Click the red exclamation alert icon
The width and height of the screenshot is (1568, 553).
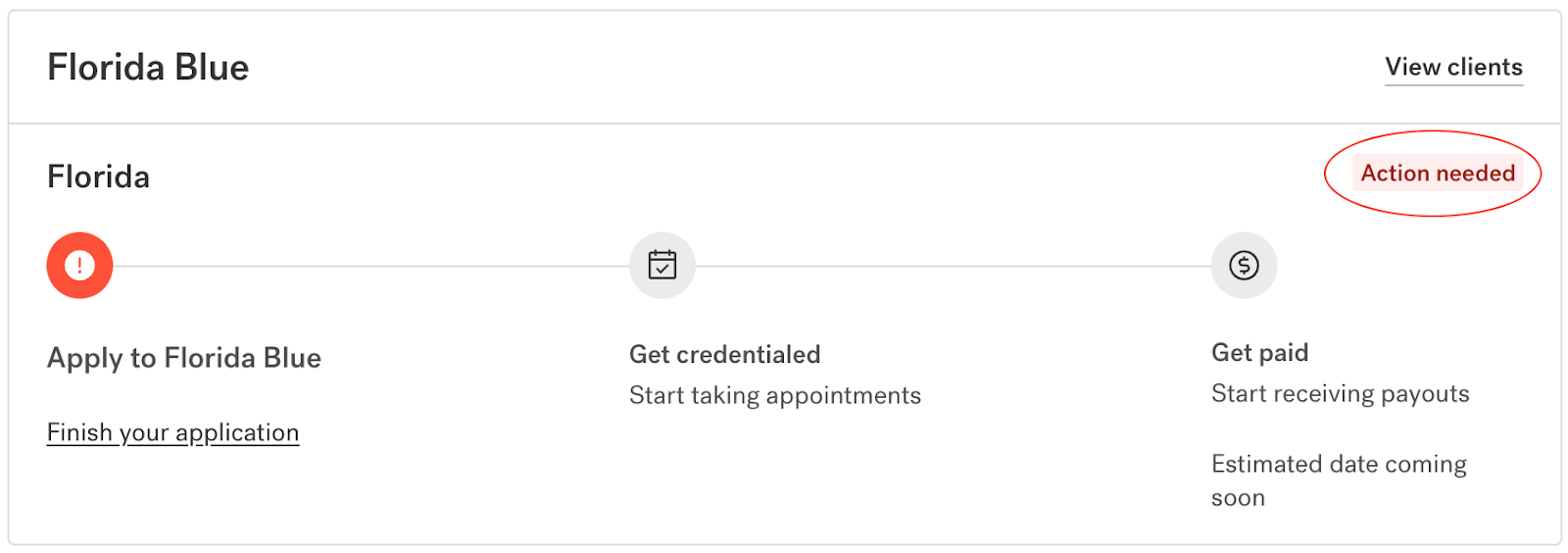(79, 266)
